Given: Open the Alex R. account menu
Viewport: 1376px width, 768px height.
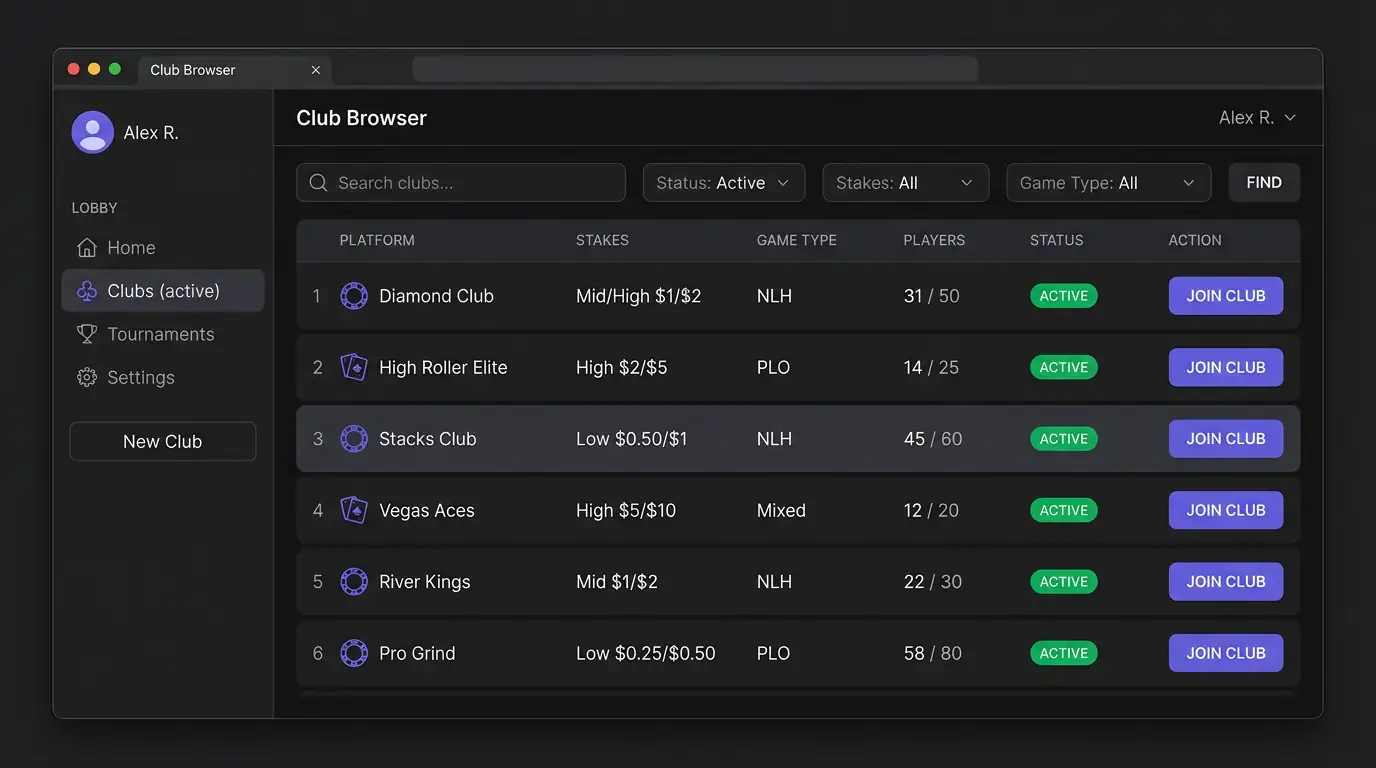Looking at the screenshot, I should (x=1257, y=117).
